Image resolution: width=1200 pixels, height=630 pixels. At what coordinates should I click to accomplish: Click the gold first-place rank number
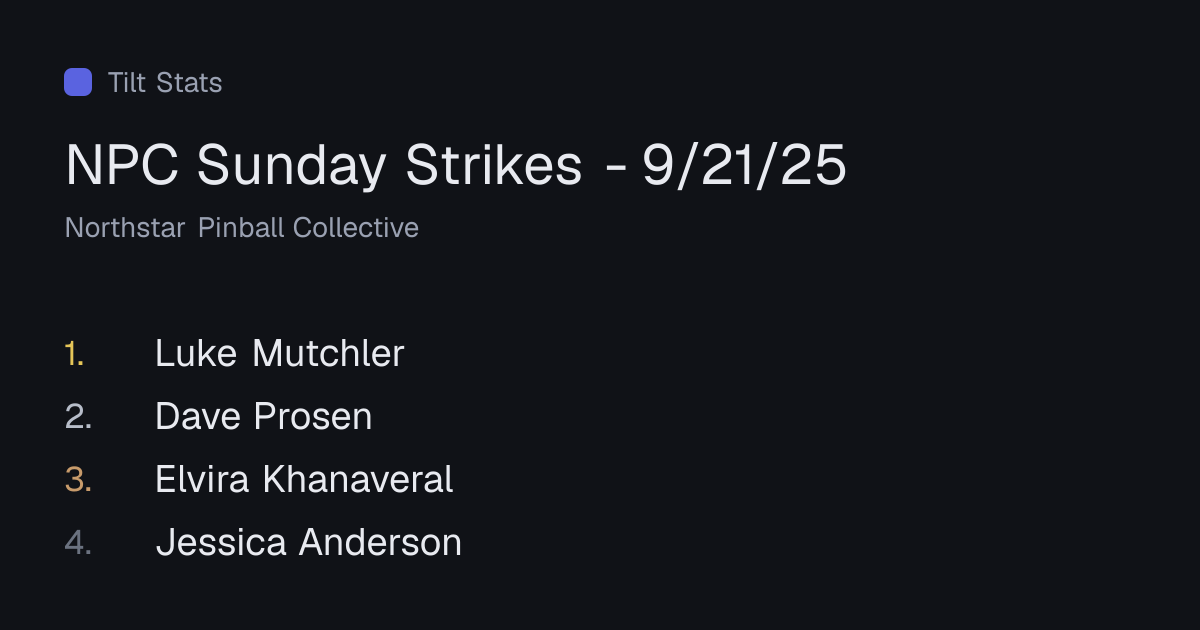75,353
